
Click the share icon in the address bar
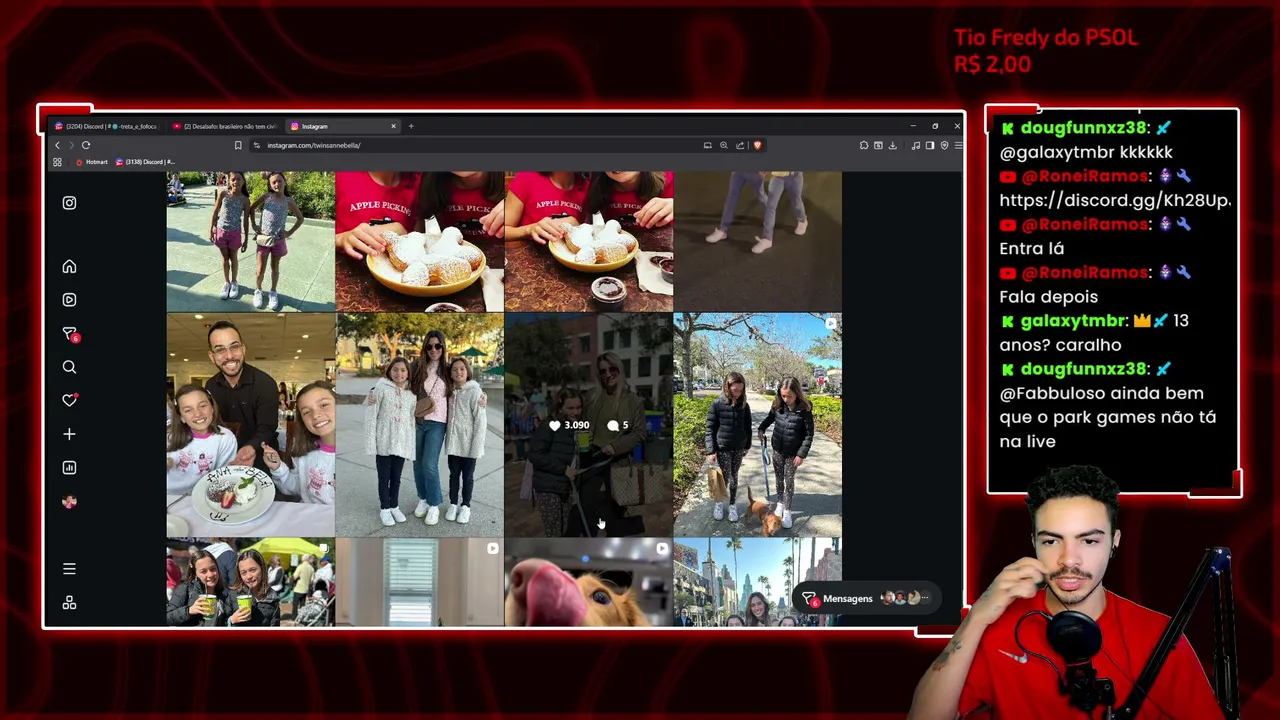click(x=740, y=145)
